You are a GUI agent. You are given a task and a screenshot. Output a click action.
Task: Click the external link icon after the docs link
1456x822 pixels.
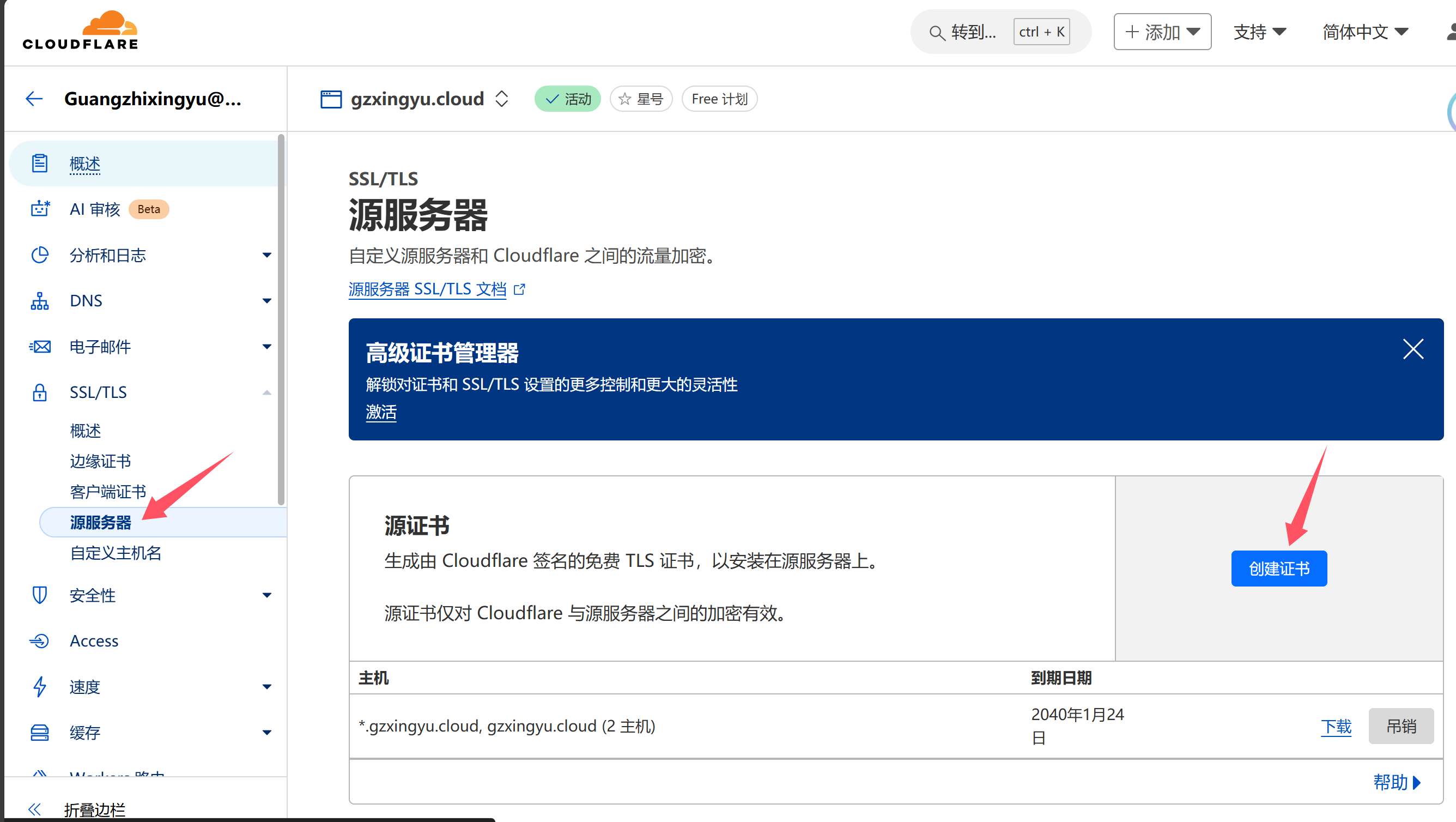[x=519, y=289]
